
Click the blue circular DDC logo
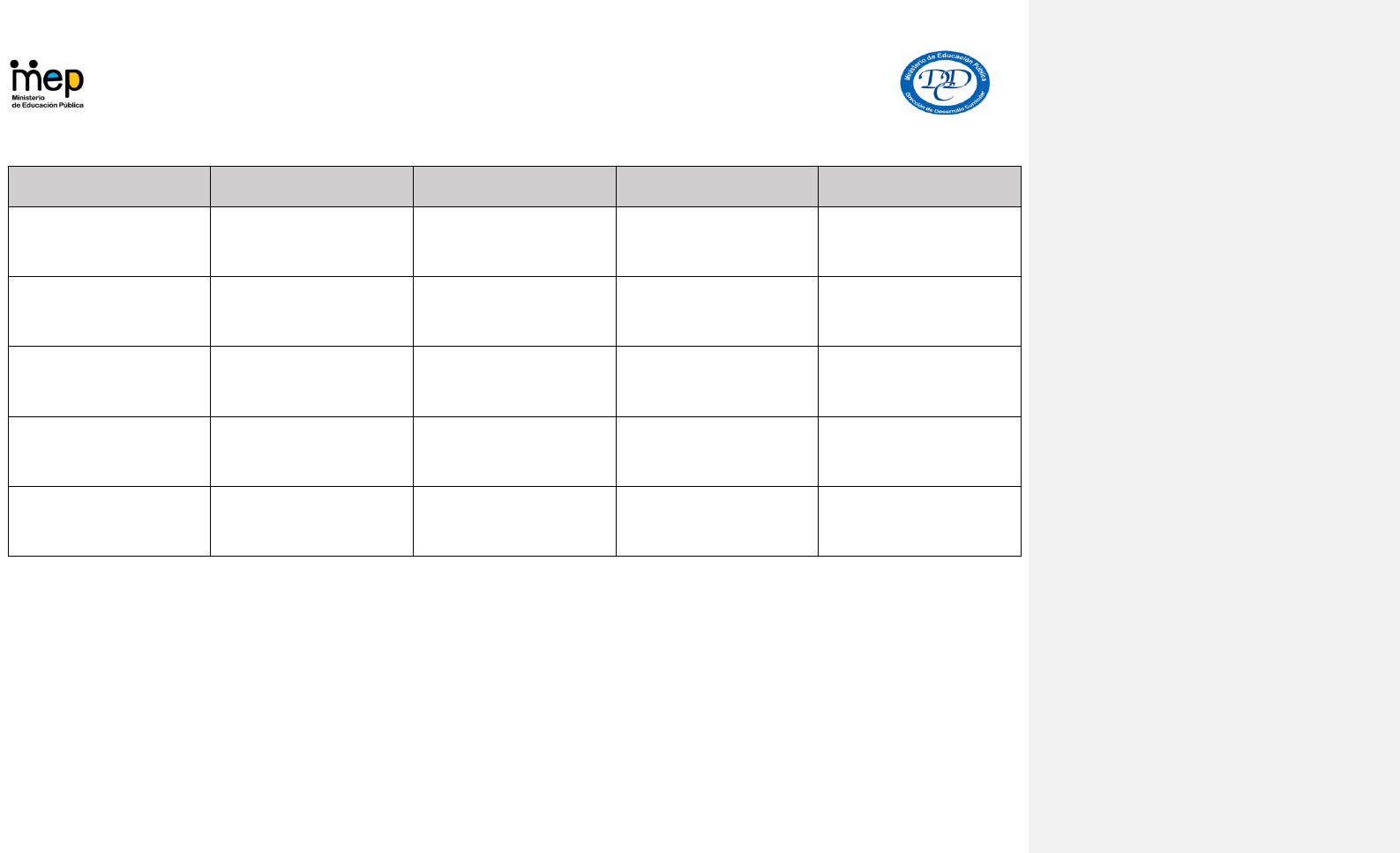[x=944, y=83]
